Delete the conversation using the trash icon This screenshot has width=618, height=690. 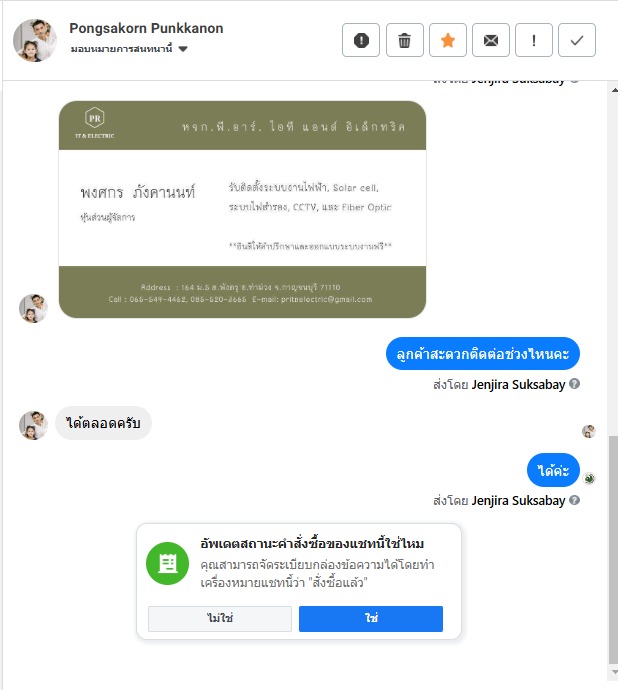pos(405,40)
